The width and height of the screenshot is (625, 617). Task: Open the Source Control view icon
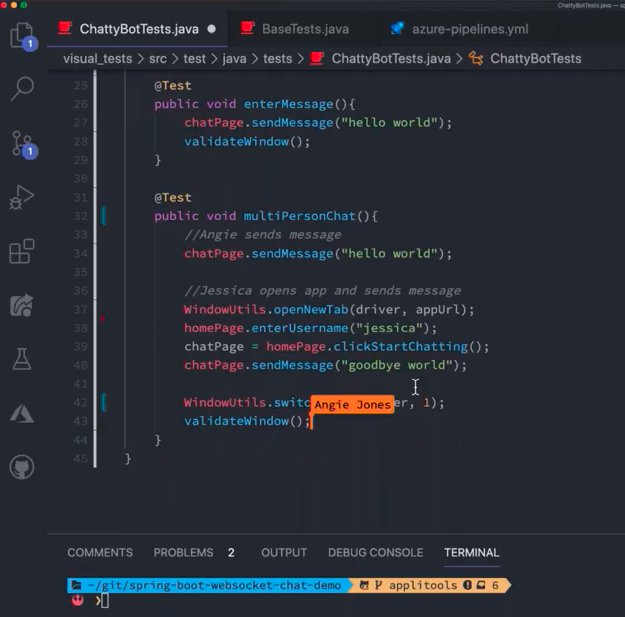pyautogui.click(x=21, y=143)
